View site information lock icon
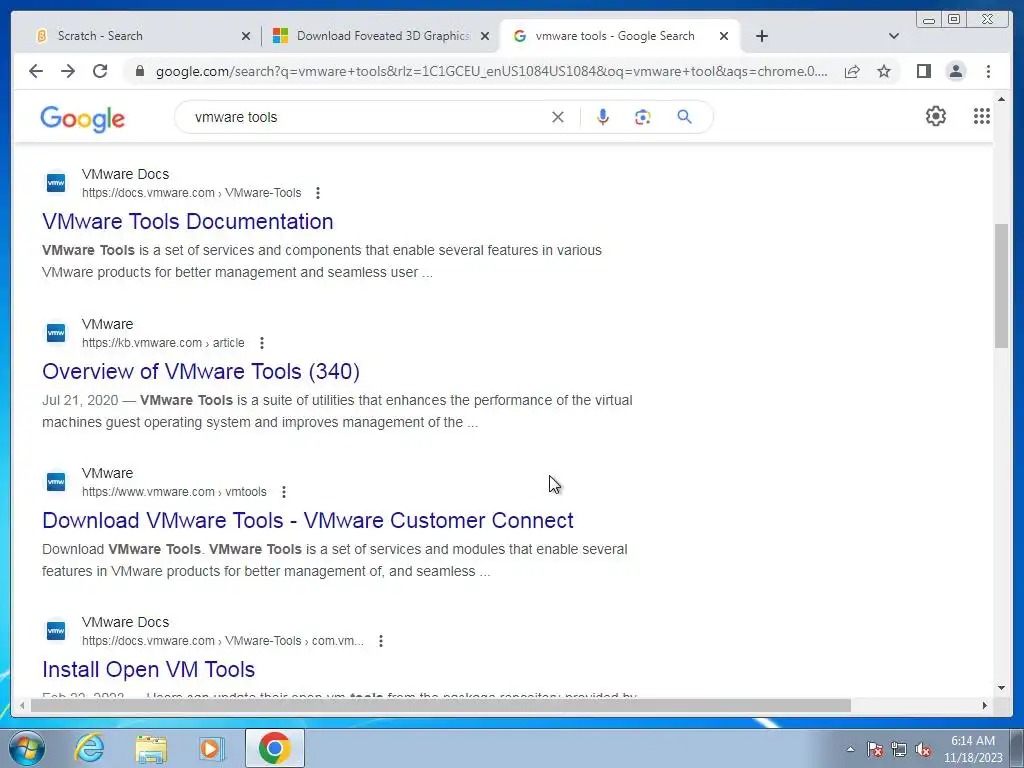This screenshot has height=768, width=1024. (139, 71)
